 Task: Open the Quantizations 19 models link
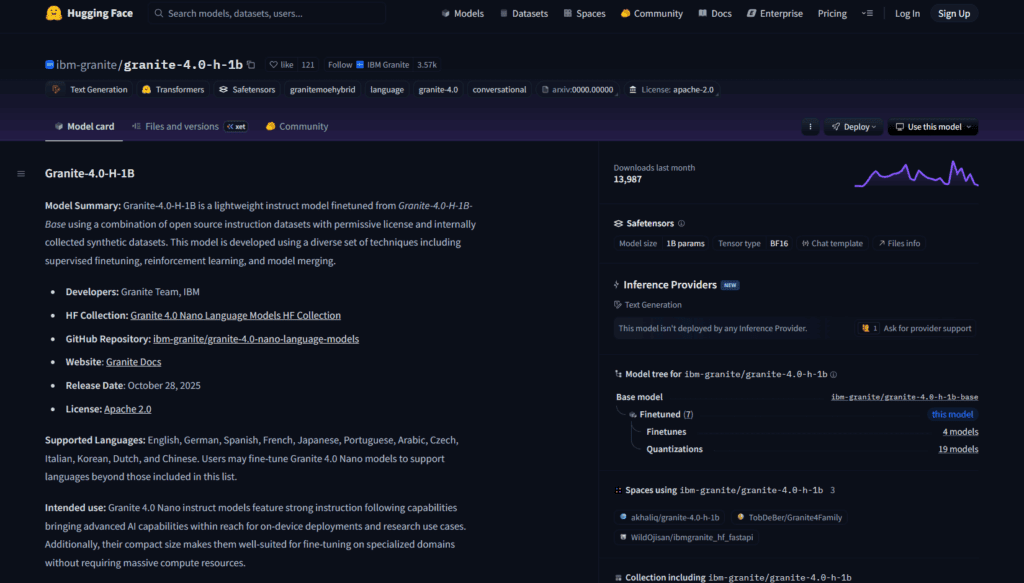[x=958, y=449]
